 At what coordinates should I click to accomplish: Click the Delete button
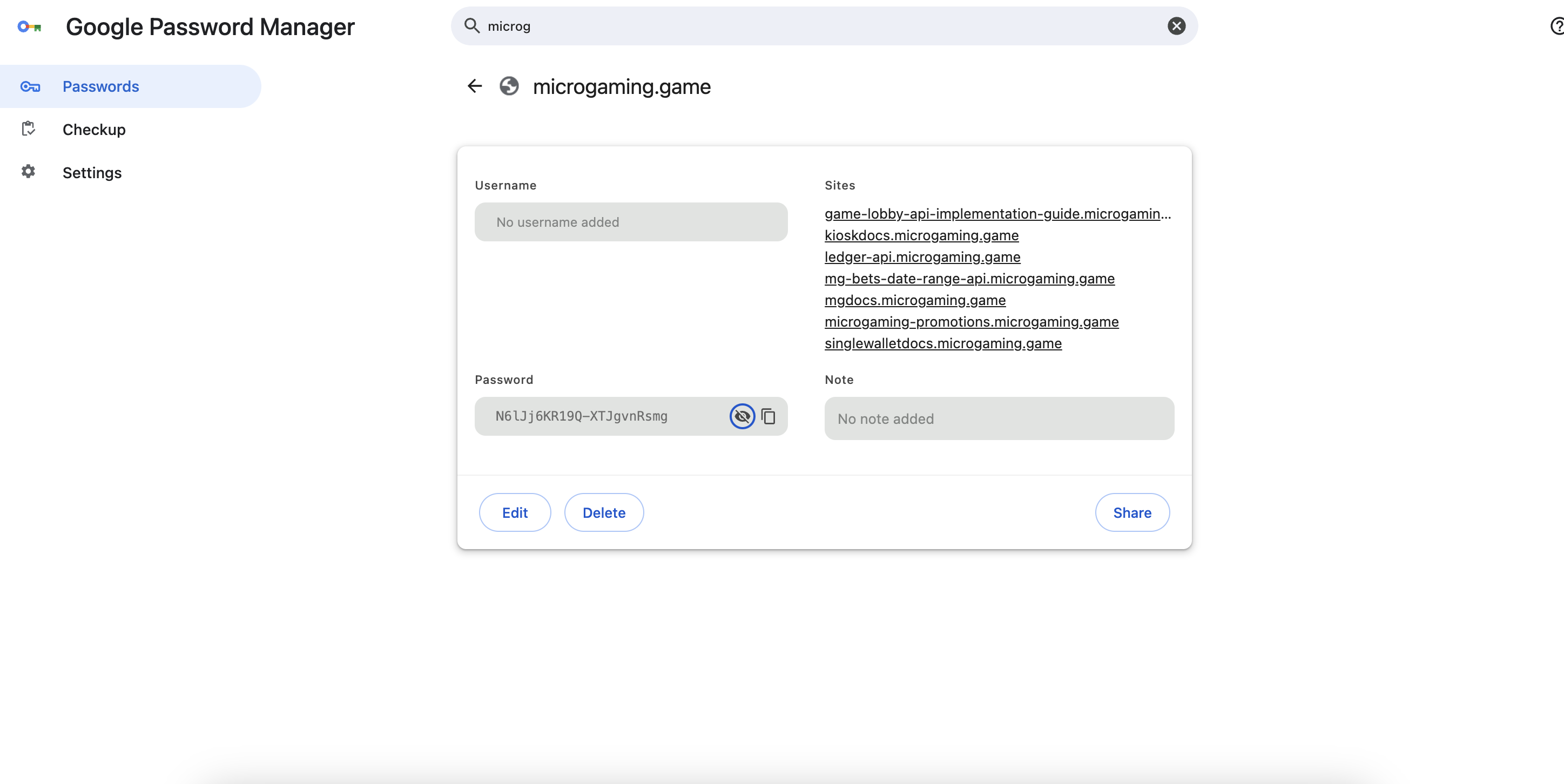(603, 513)
